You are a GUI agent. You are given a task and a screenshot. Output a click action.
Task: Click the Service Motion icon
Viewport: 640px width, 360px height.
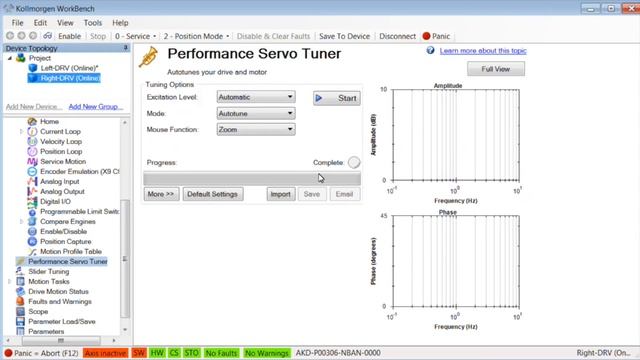coord(32,162)
